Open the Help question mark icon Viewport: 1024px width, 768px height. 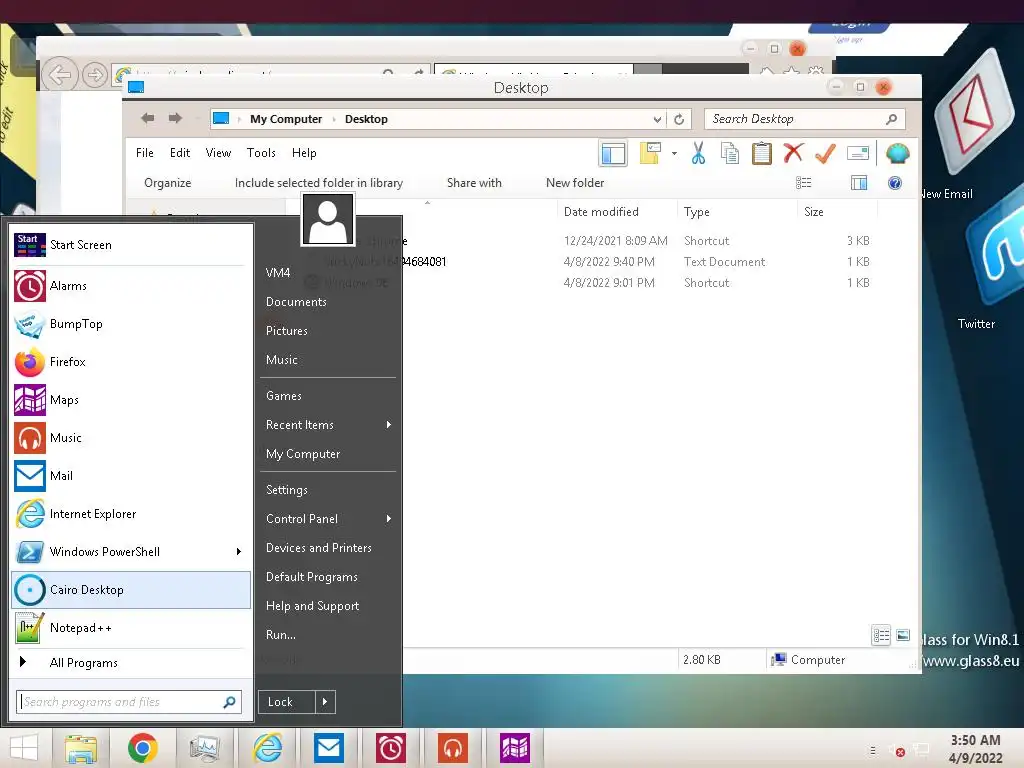tap(895, 184)
